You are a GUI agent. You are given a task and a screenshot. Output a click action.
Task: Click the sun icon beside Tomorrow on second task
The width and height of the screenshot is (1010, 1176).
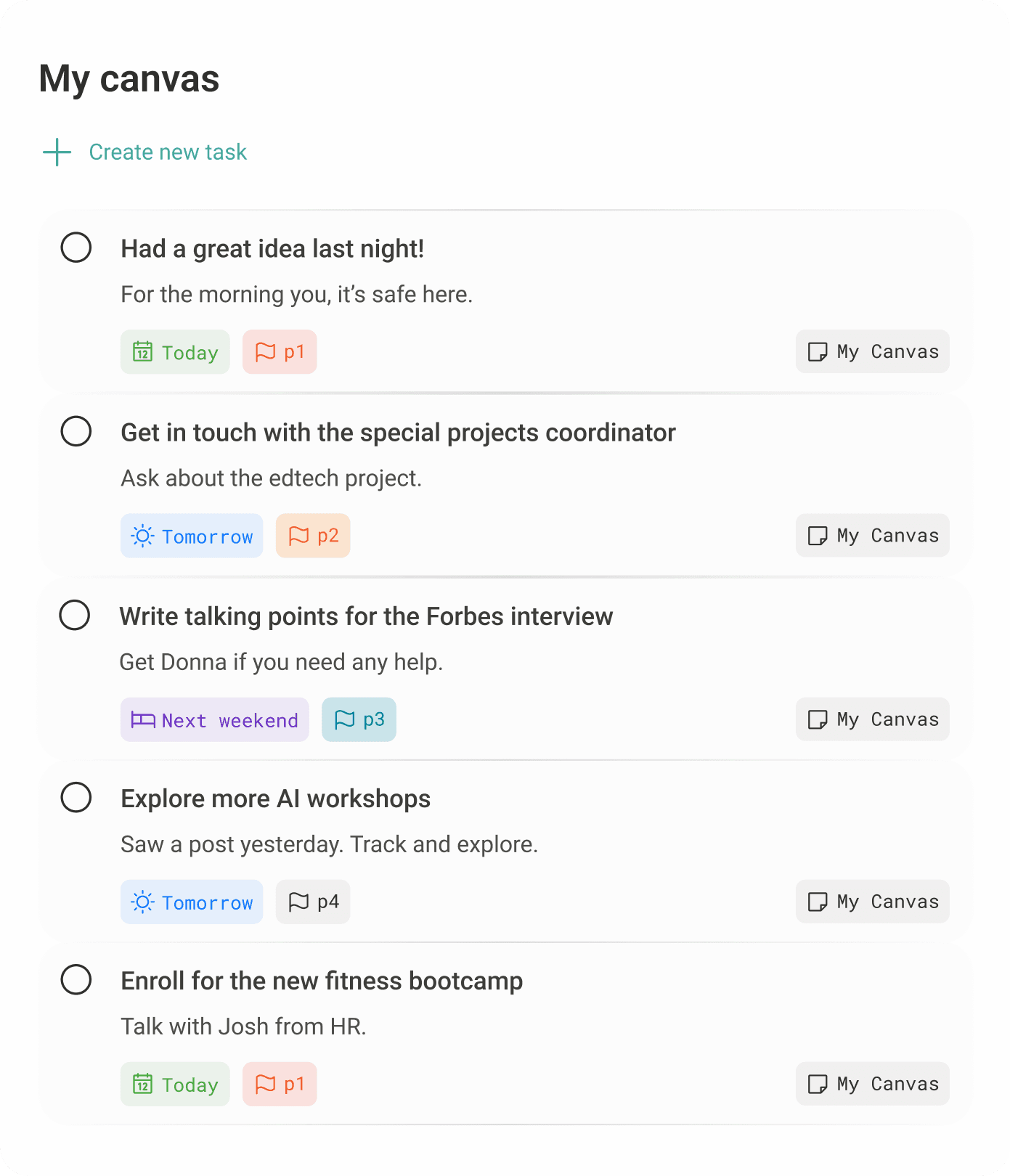142,535
